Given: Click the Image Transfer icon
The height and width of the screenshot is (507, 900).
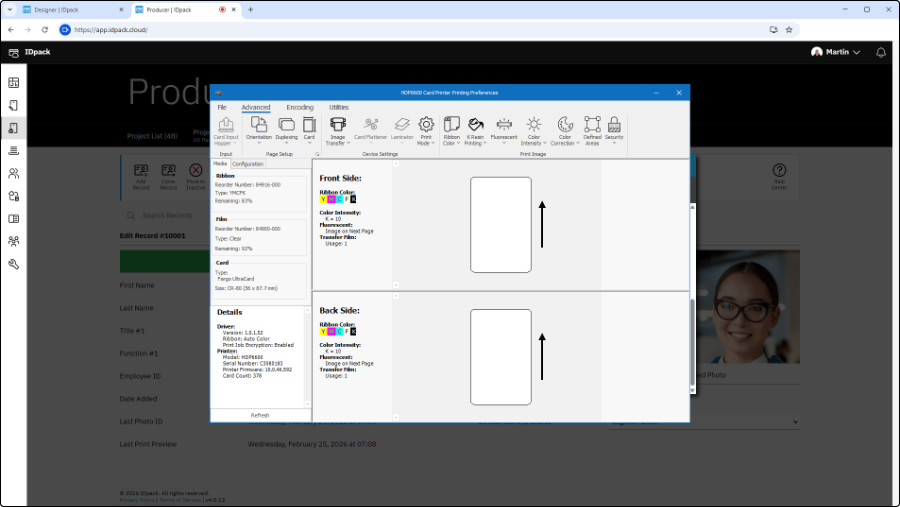Looking at the screenshot, I should [x=337, y=125].
